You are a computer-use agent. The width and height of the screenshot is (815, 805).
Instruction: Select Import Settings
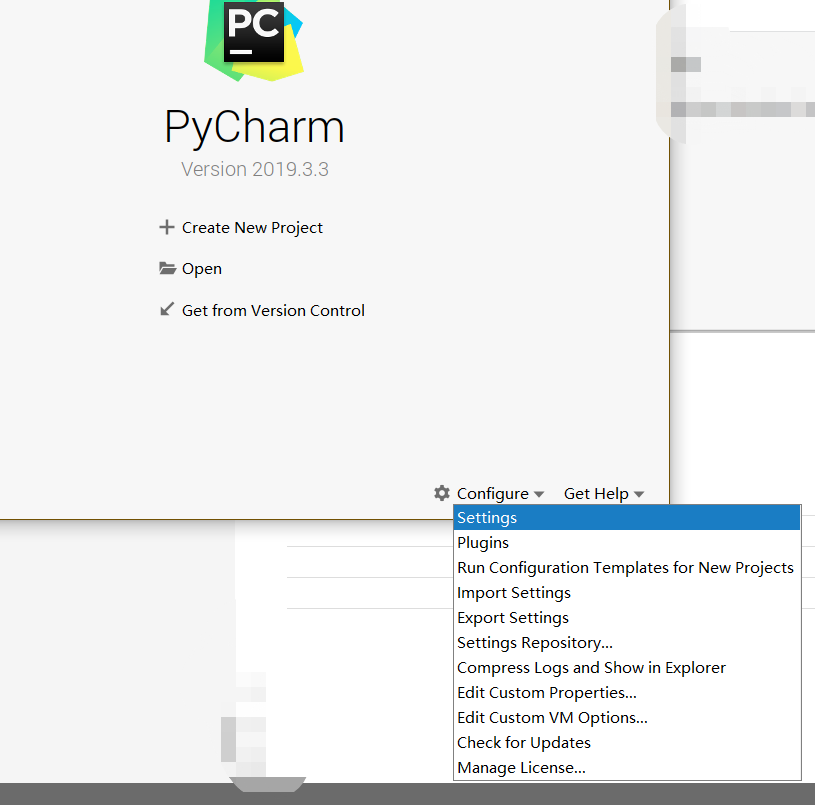(513, 592)
